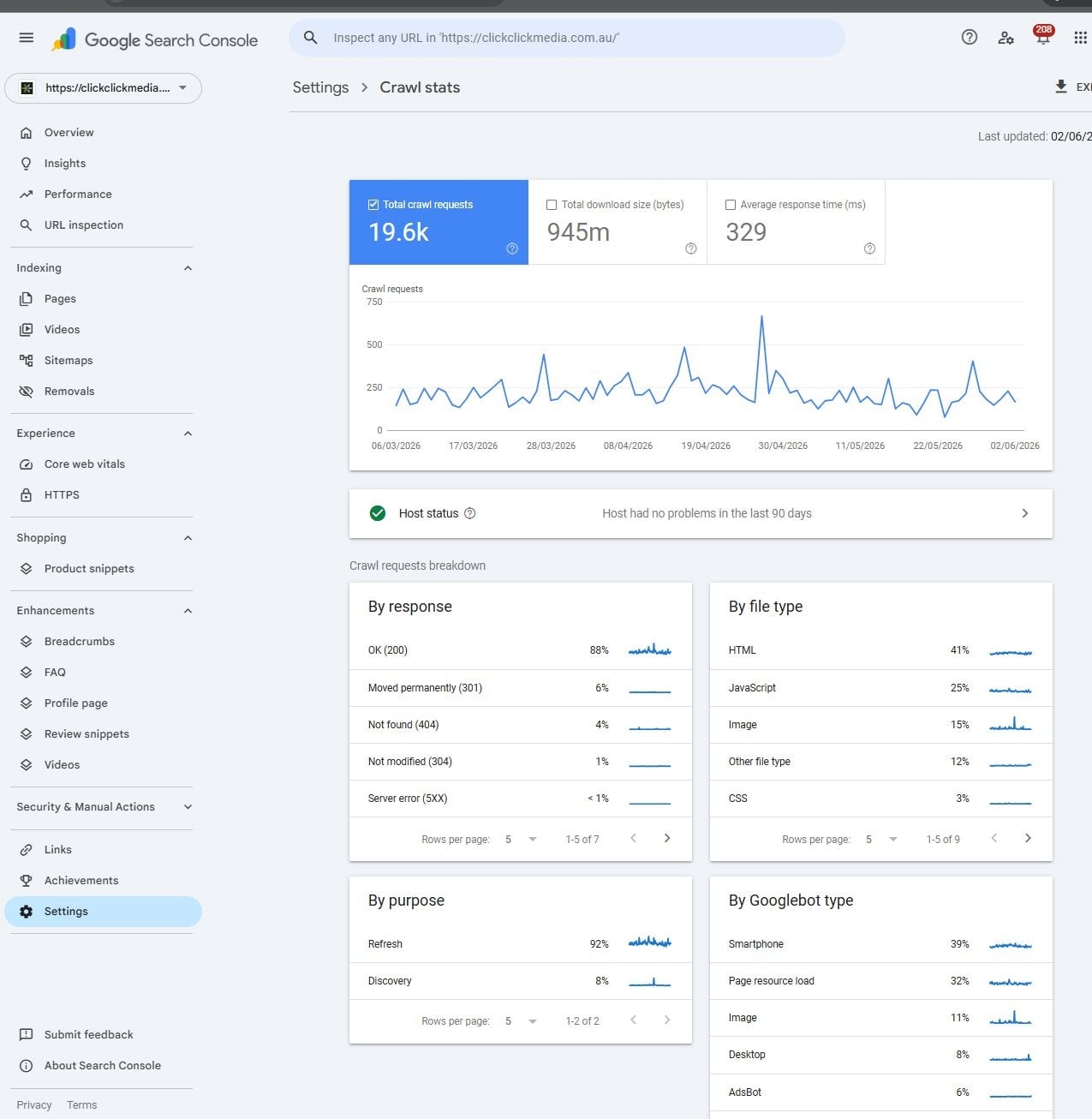The height and width of the screenshot is (1119, 1092).
Task: Open the Terms link
Action: 82,1105
